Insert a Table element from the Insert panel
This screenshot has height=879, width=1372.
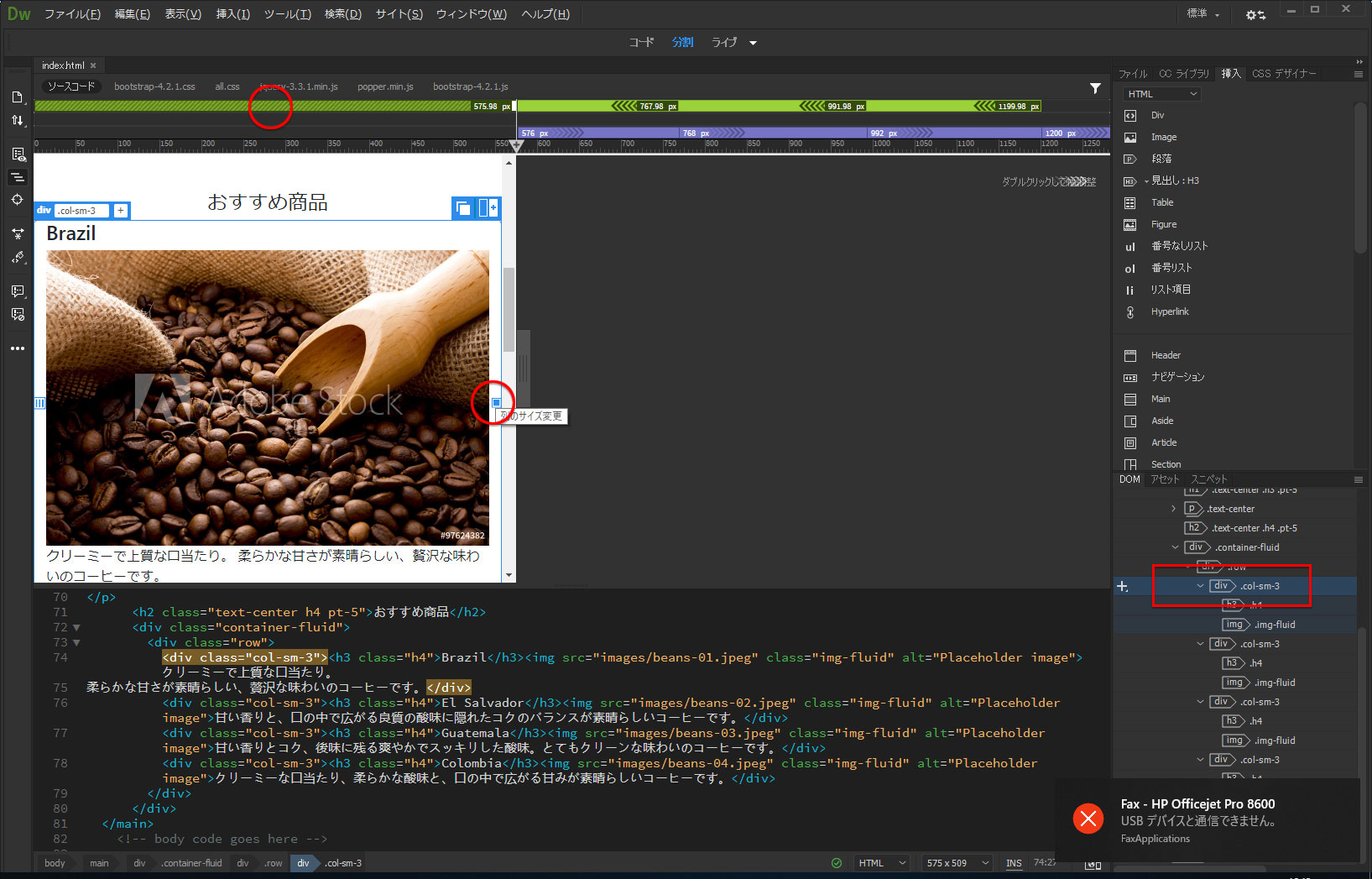pyautogui.click(x=1162, y=202)
